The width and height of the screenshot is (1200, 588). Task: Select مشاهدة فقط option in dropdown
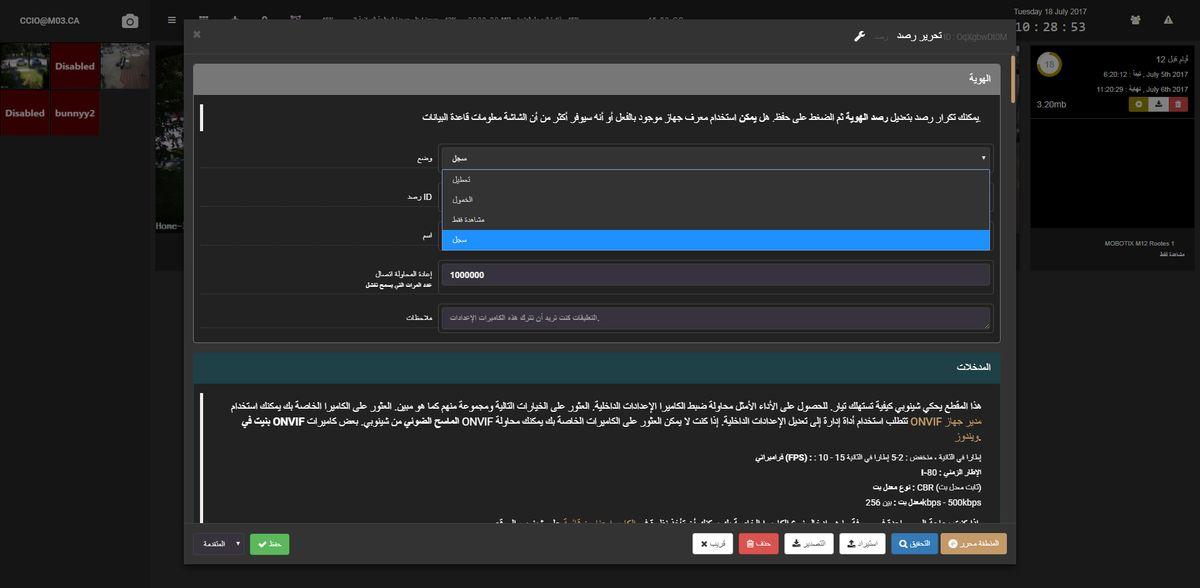pos(716,219)
